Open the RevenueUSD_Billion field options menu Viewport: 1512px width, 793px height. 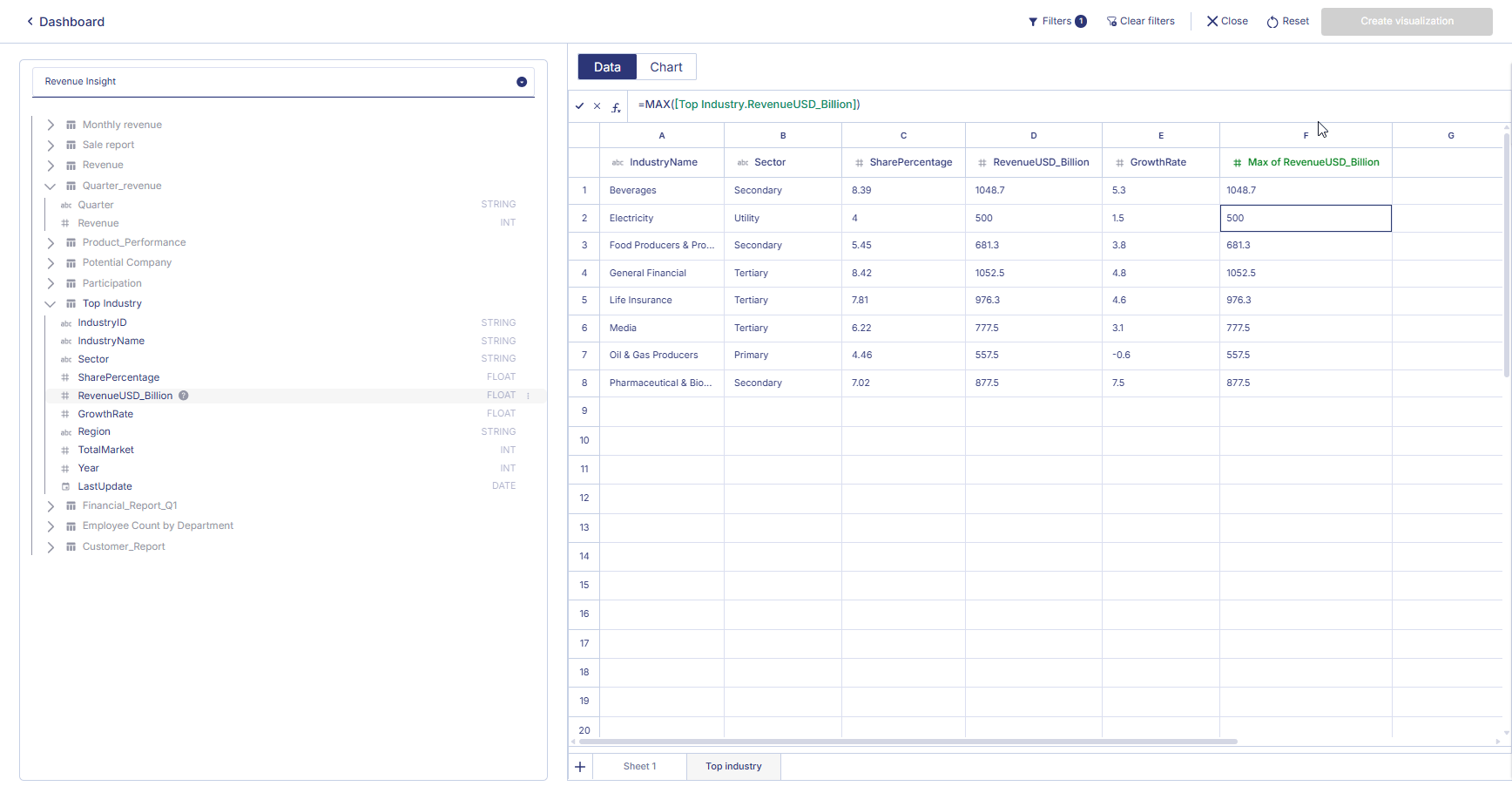(x=528, y=396)
